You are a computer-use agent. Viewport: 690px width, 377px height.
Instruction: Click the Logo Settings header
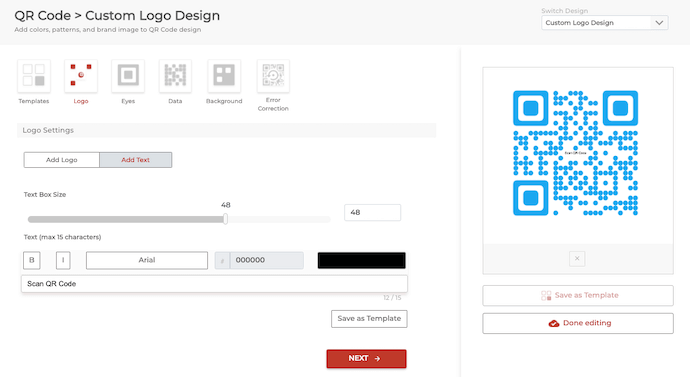click(x=226, y=130)
